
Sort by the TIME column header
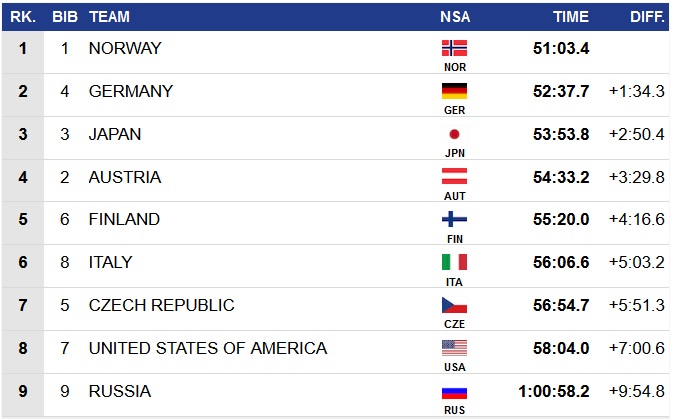point(571,17)
